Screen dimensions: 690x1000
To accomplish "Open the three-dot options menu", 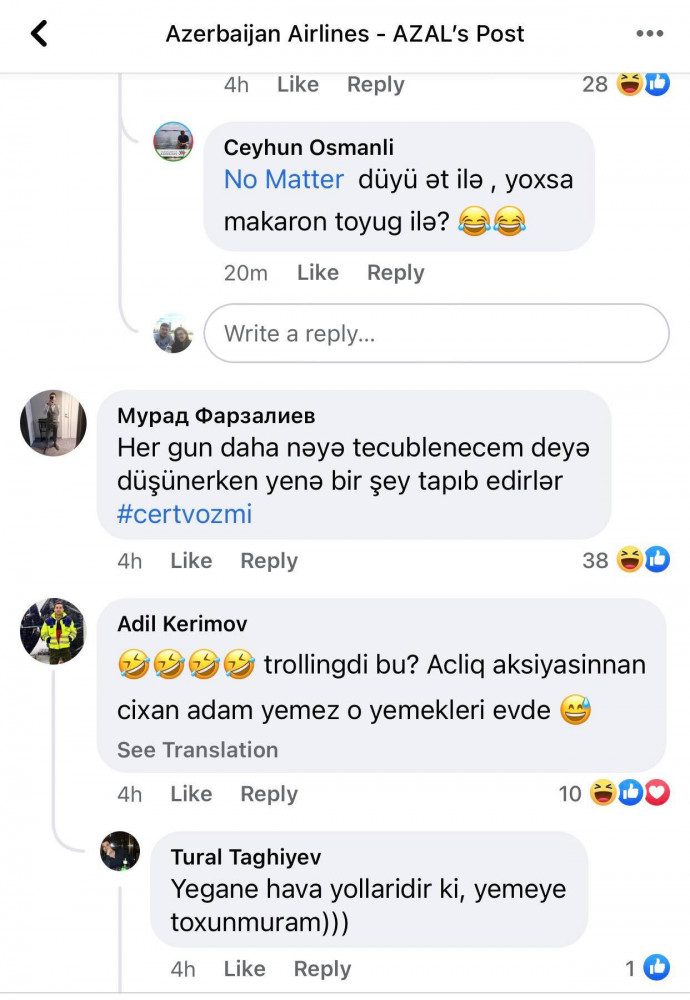I will (650, 34).
